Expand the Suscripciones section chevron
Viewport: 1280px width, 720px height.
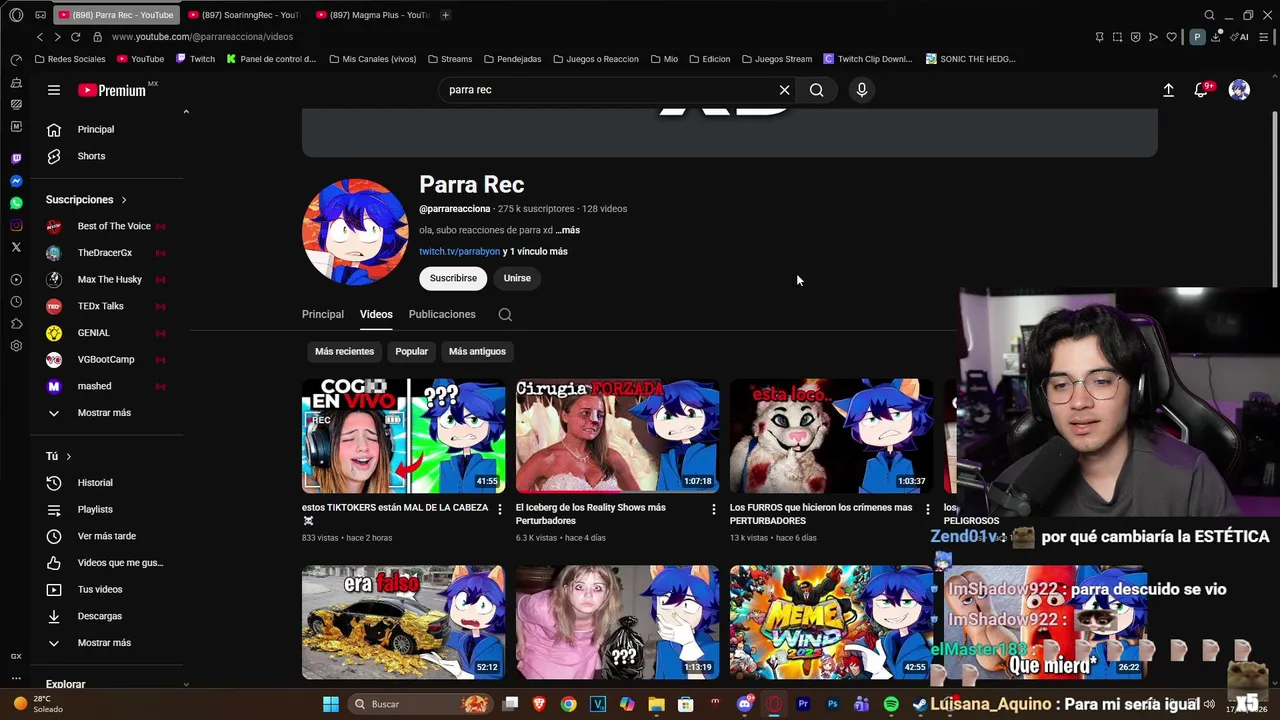pyautogui.click(x=124, y=200)
